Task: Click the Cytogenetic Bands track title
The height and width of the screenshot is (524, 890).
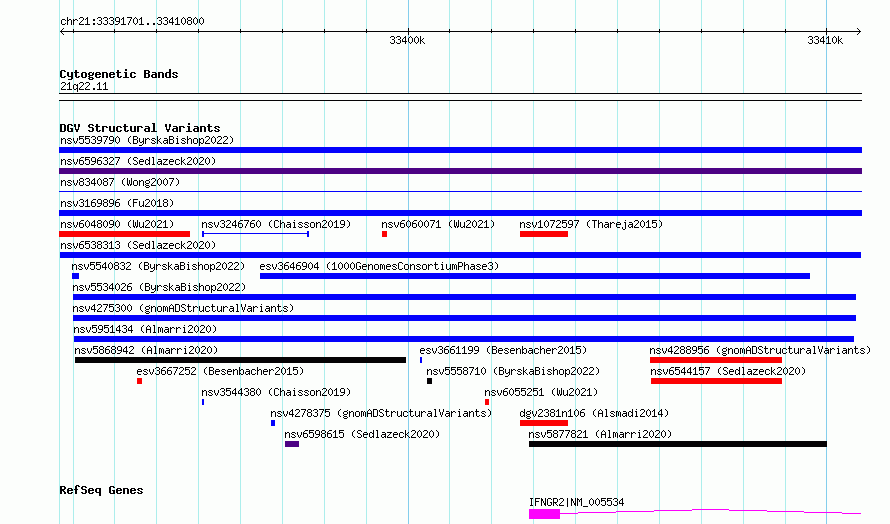Action: point(119,74)
